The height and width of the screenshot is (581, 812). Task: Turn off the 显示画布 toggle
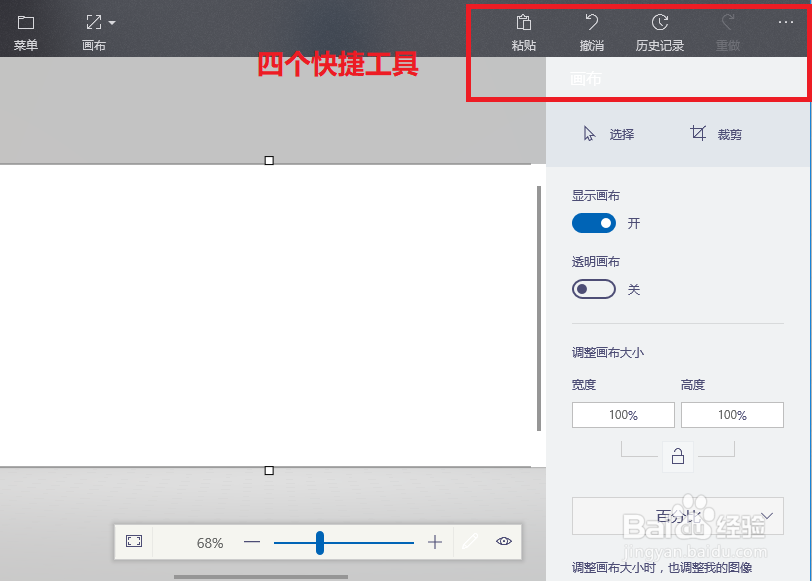594,223
